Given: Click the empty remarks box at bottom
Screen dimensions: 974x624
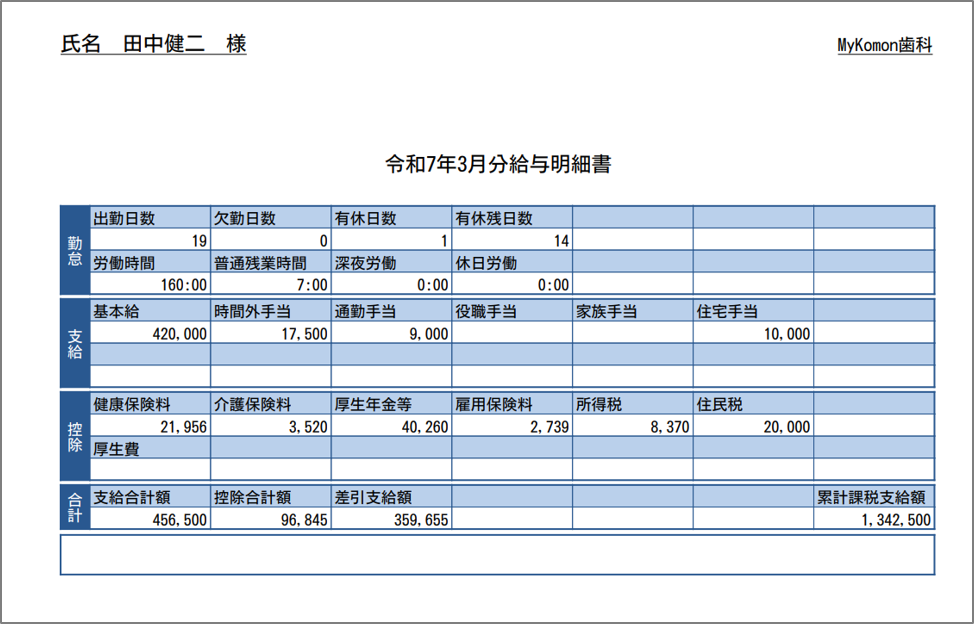Looking at the screenshot, I should coord(497,555).
